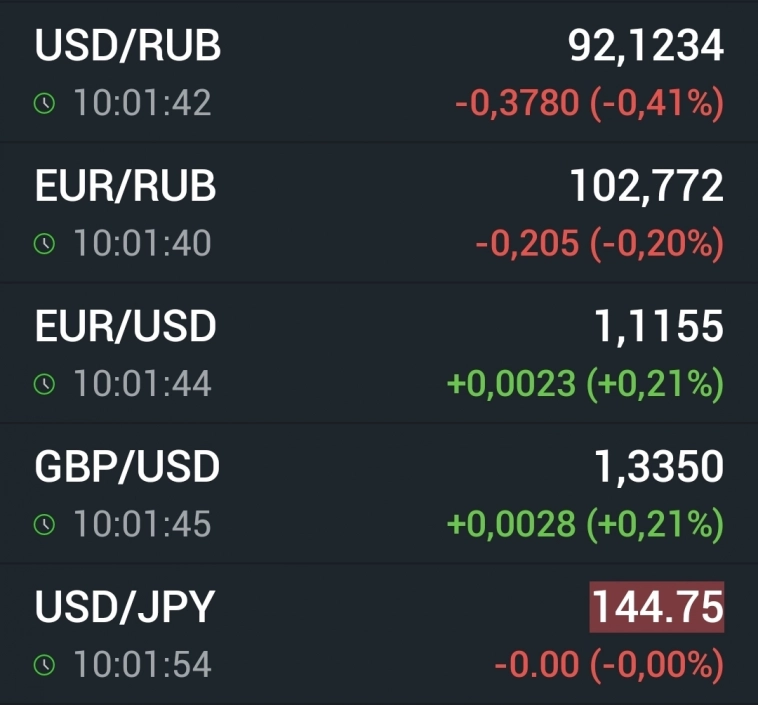
Task: Select the EUR/USD pair name
Action: pyautogui.click(x=125, y=327)
